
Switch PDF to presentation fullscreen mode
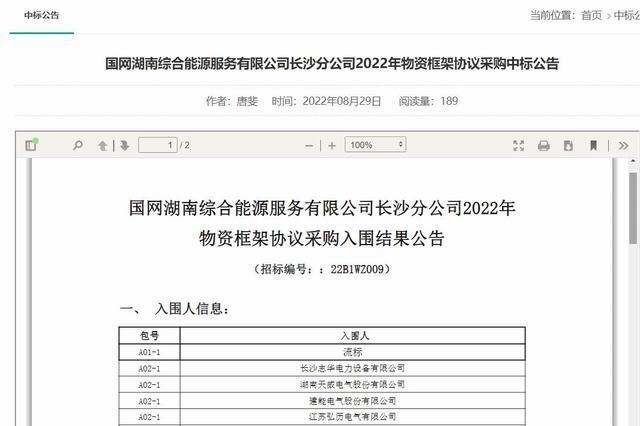tap(518, 145)
